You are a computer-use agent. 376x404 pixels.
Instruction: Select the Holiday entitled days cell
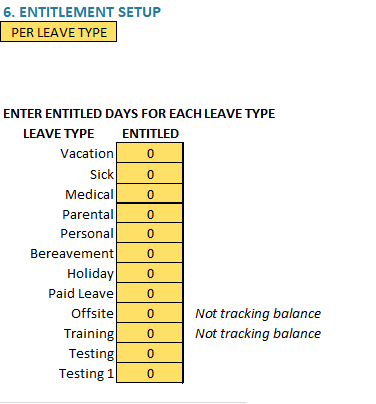pyautogui.click(x=150, y=273)
